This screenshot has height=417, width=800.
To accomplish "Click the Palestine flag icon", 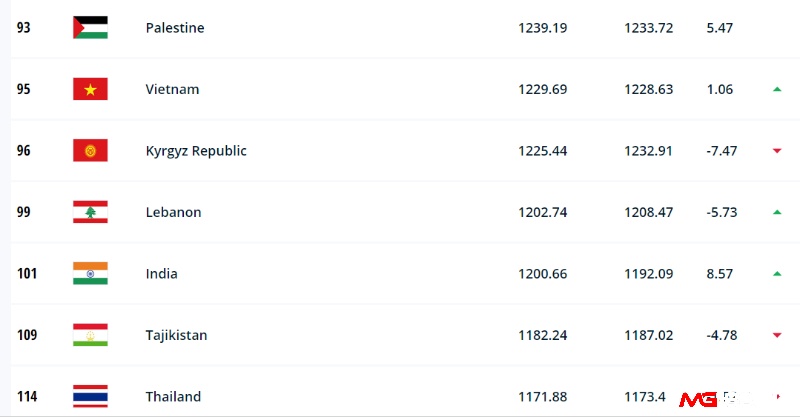I will click(90, 28).
